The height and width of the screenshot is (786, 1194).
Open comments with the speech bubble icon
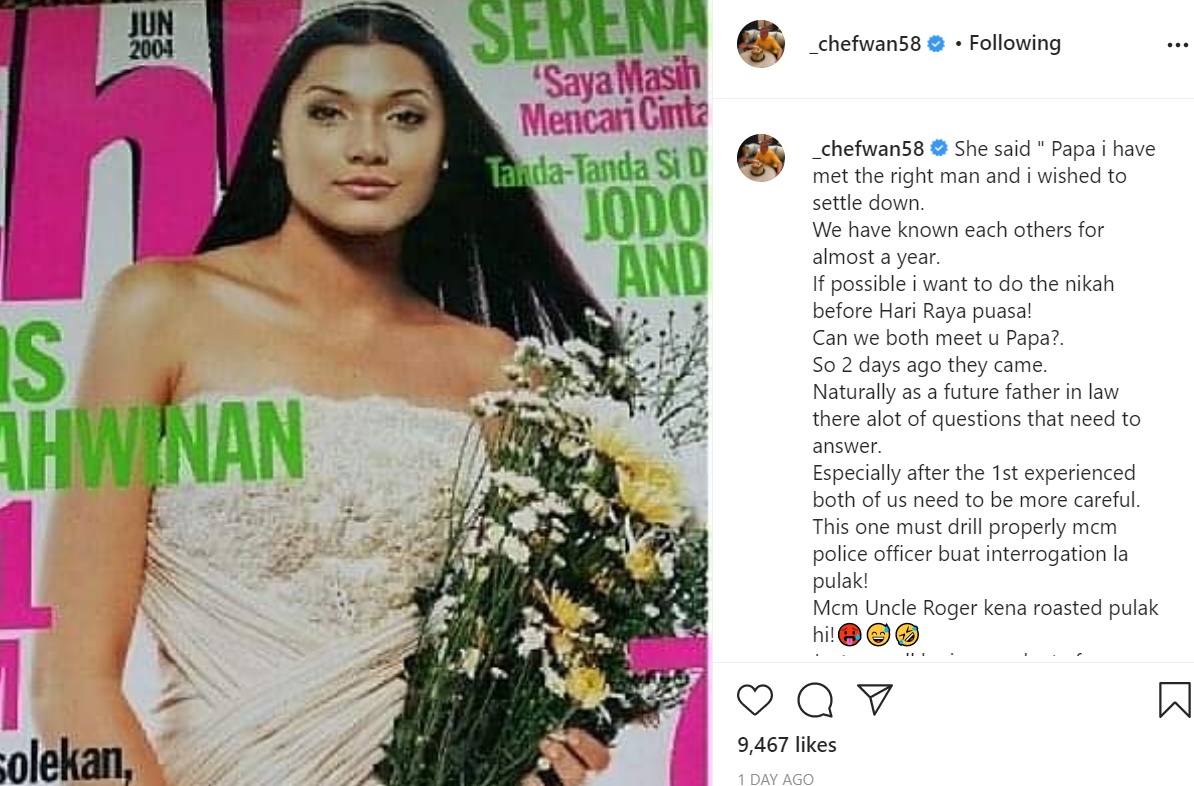[815, 700]
